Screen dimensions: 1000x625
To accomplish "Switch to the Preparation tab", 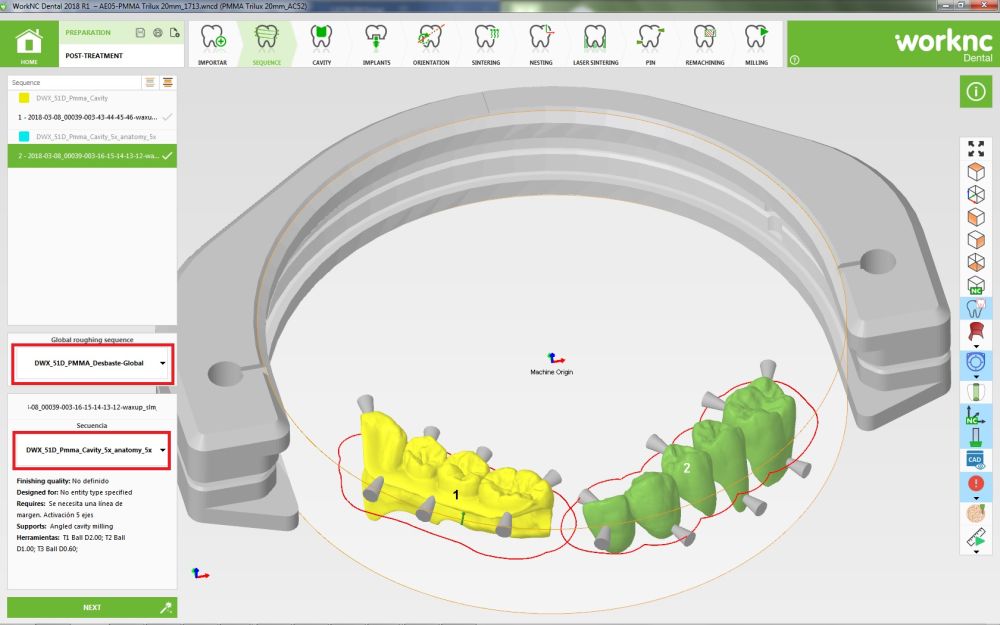I will click(x=88, y=33).
